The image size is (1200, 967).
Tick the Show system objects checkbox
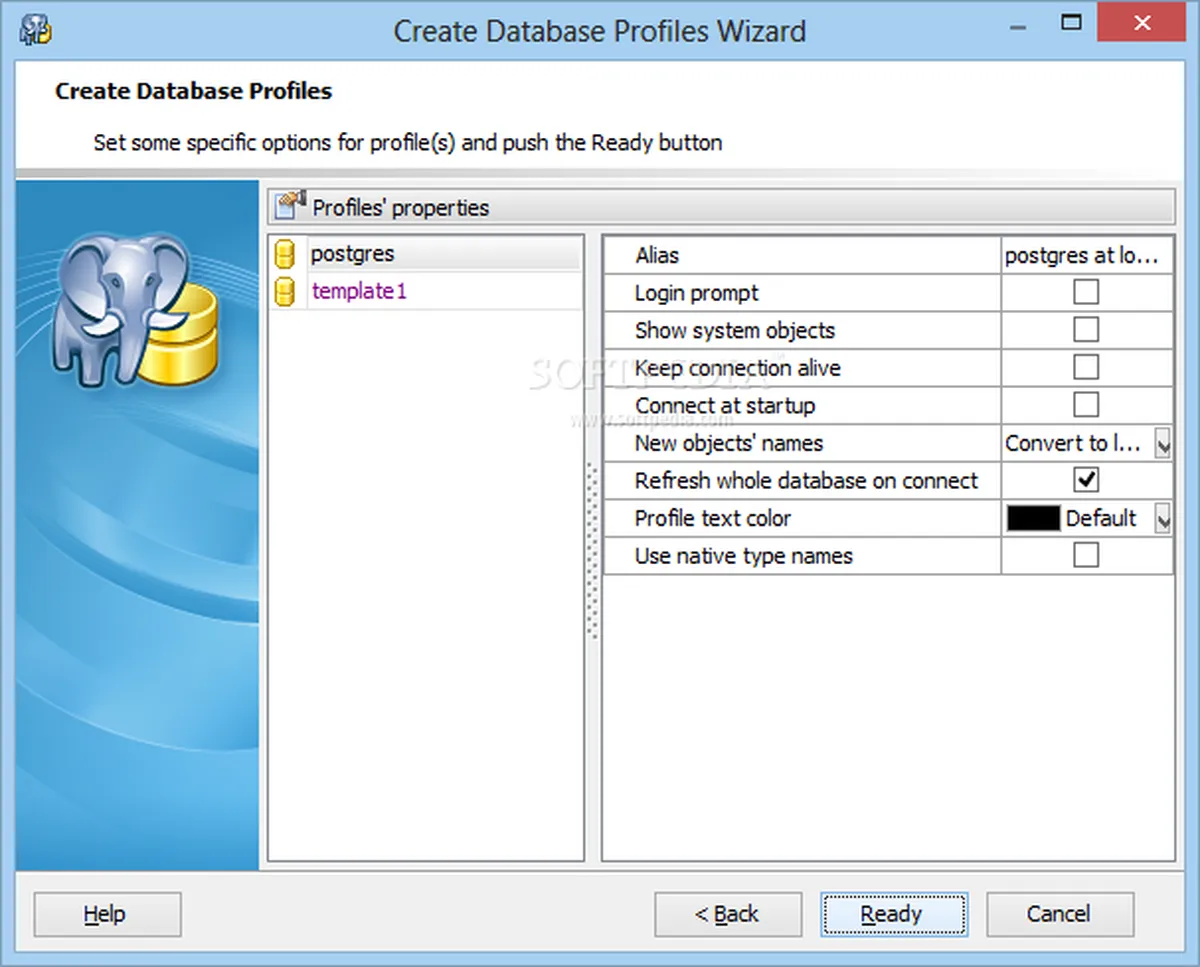[x=1086, y=330]
